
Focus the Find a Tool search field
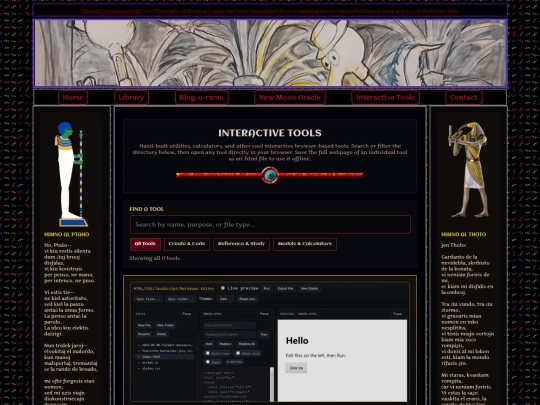click(270, 225)
